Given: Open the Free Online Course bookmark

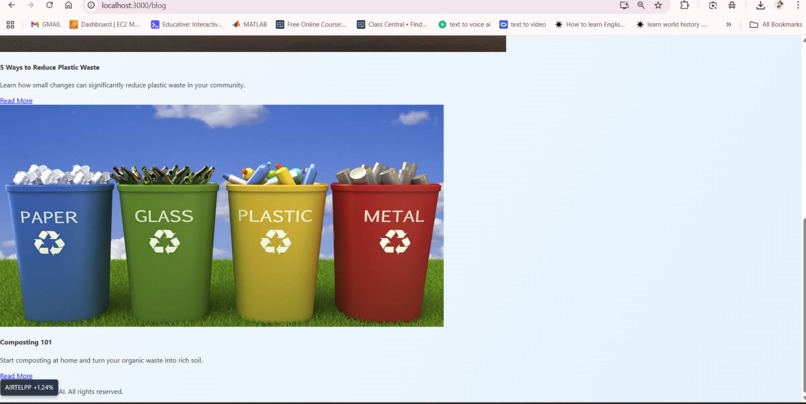Looking at the screenshot, I should (x=312, y=24).
